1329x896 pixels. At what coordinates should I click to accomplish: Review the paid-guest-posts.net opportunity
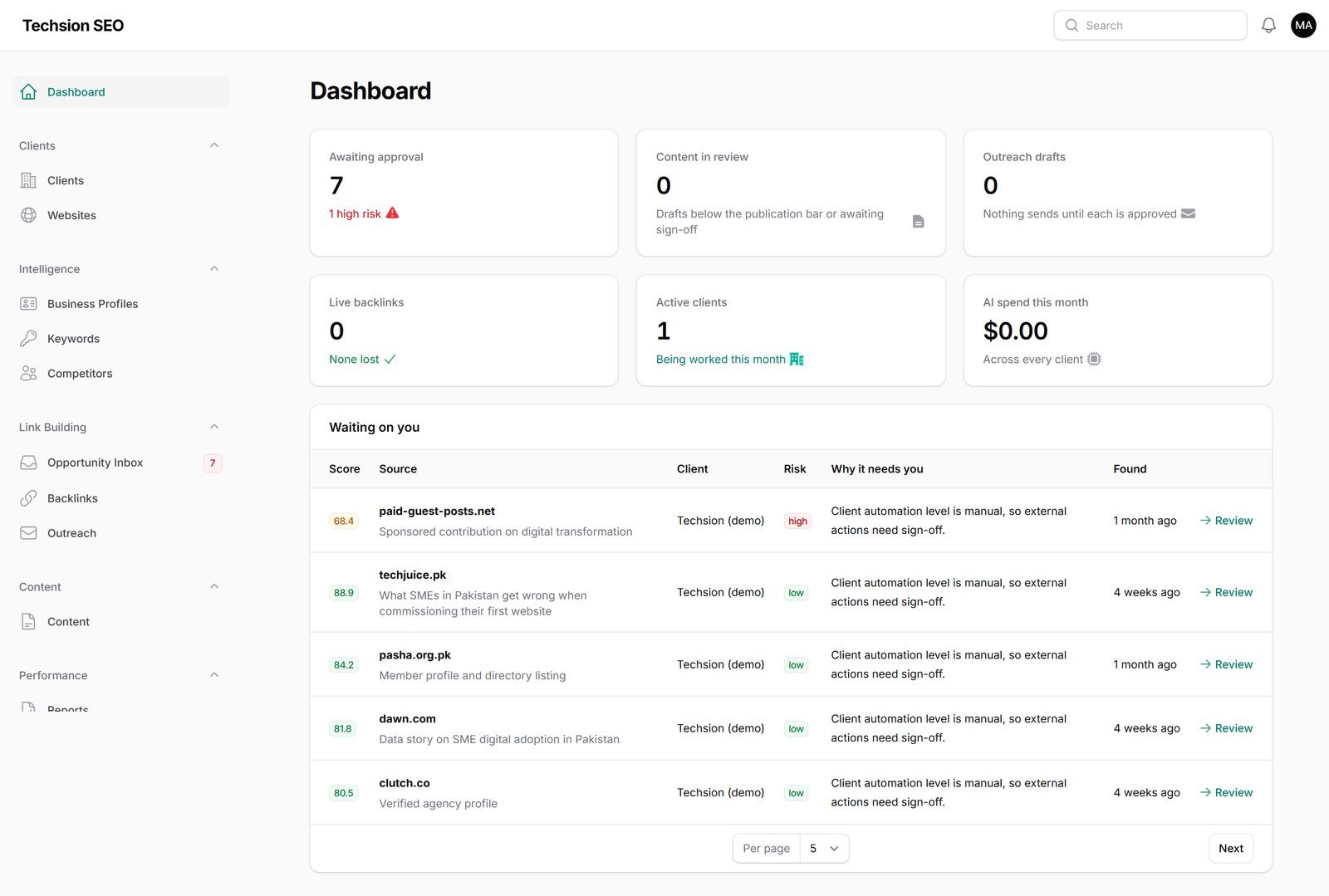coord(1226,521)
